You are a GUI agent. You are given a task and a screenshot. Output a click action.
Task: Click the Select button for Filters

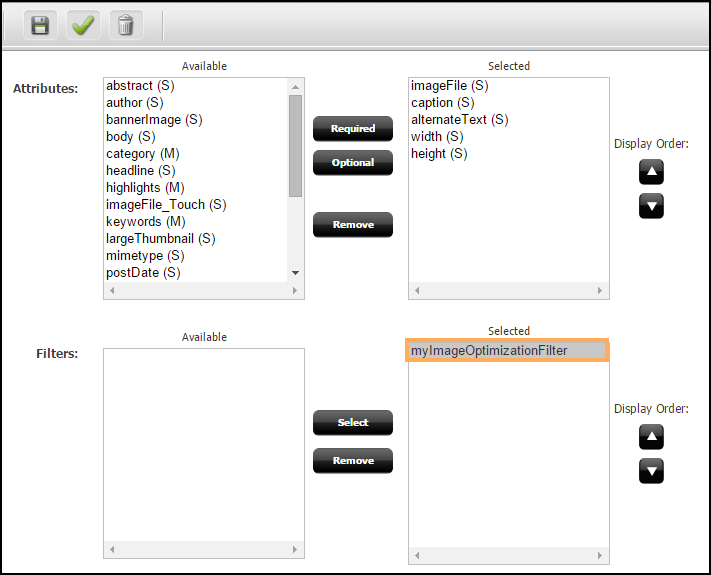coord(353,422)
